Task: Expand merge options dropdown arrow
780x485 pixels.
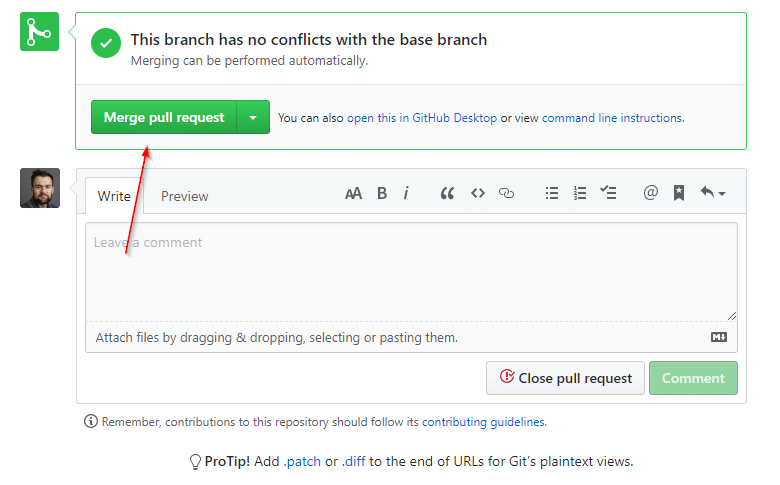Action: [253, 117]
